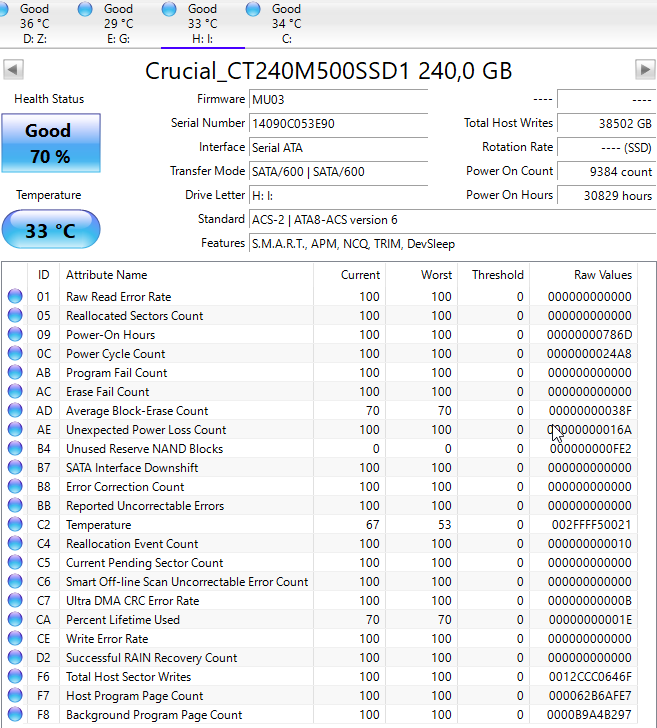This screenshot has width=657, height=728.
Task: Click status icon for Average Block-Erase Count
Action: point(15,410)
